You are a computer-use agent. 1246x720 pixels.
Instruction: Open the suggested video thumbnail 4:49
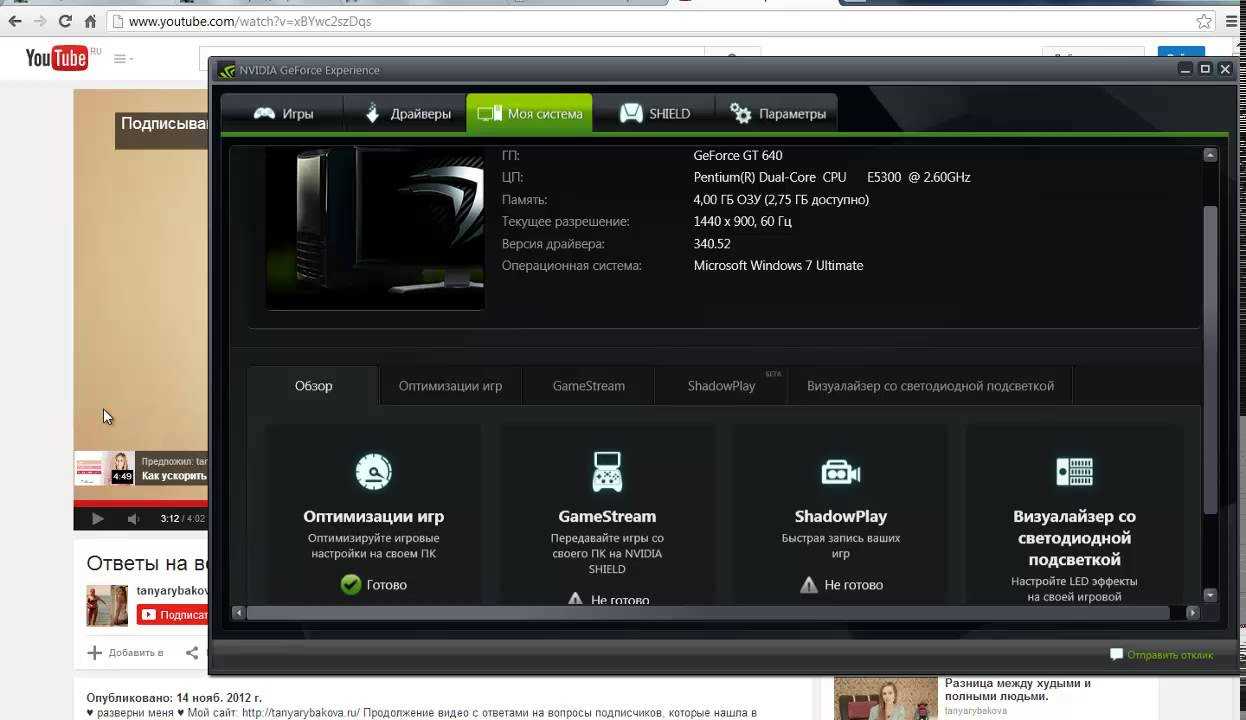pos(105,468)
